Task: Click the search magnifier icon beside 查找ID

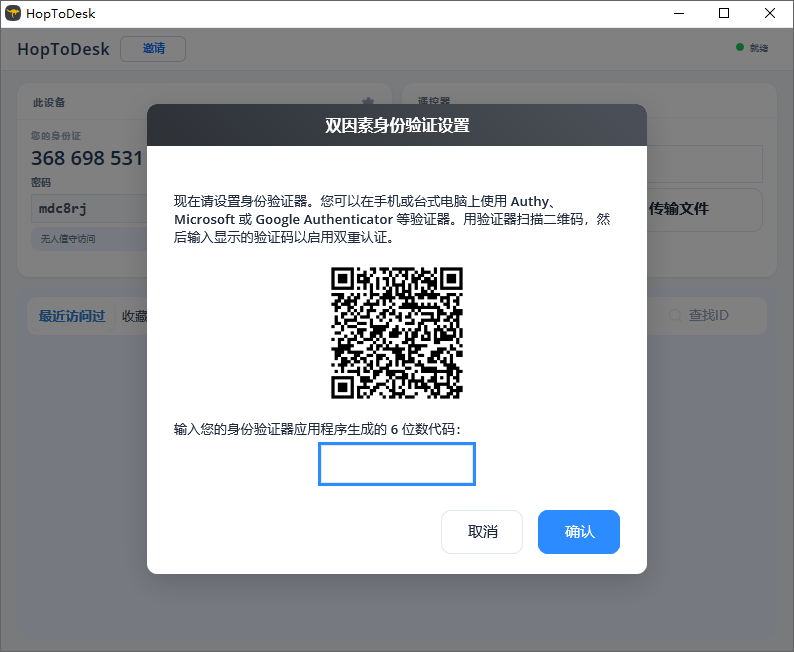Action: pyautogui.click(x=675, y=315)
